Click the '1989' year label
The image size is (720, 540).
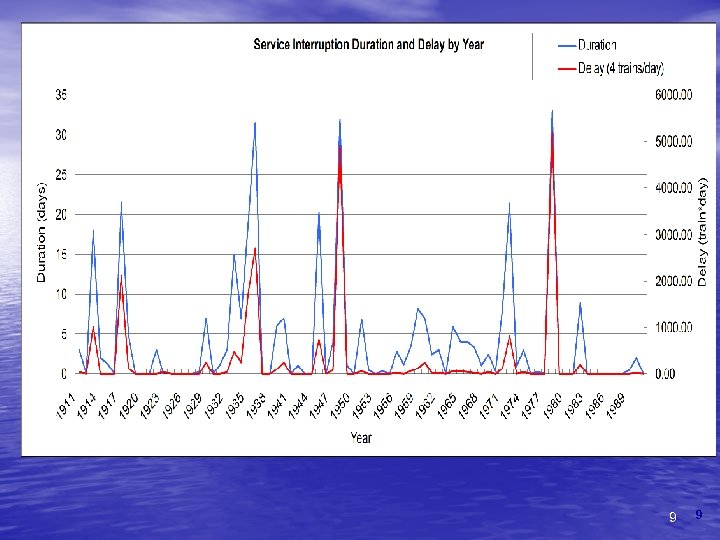[x=617, y=406]
